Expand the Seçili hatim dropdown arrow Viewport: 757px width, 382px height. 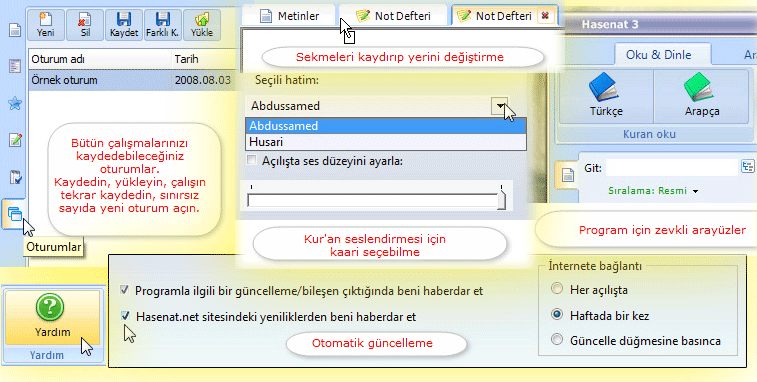(x=500, y=106)
